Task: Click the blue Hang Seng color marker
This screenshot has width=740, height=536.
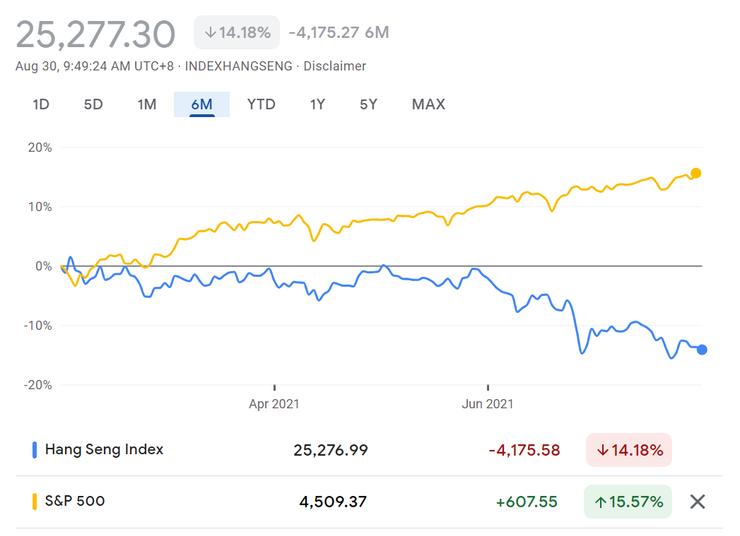Action: tap(36, 450)
